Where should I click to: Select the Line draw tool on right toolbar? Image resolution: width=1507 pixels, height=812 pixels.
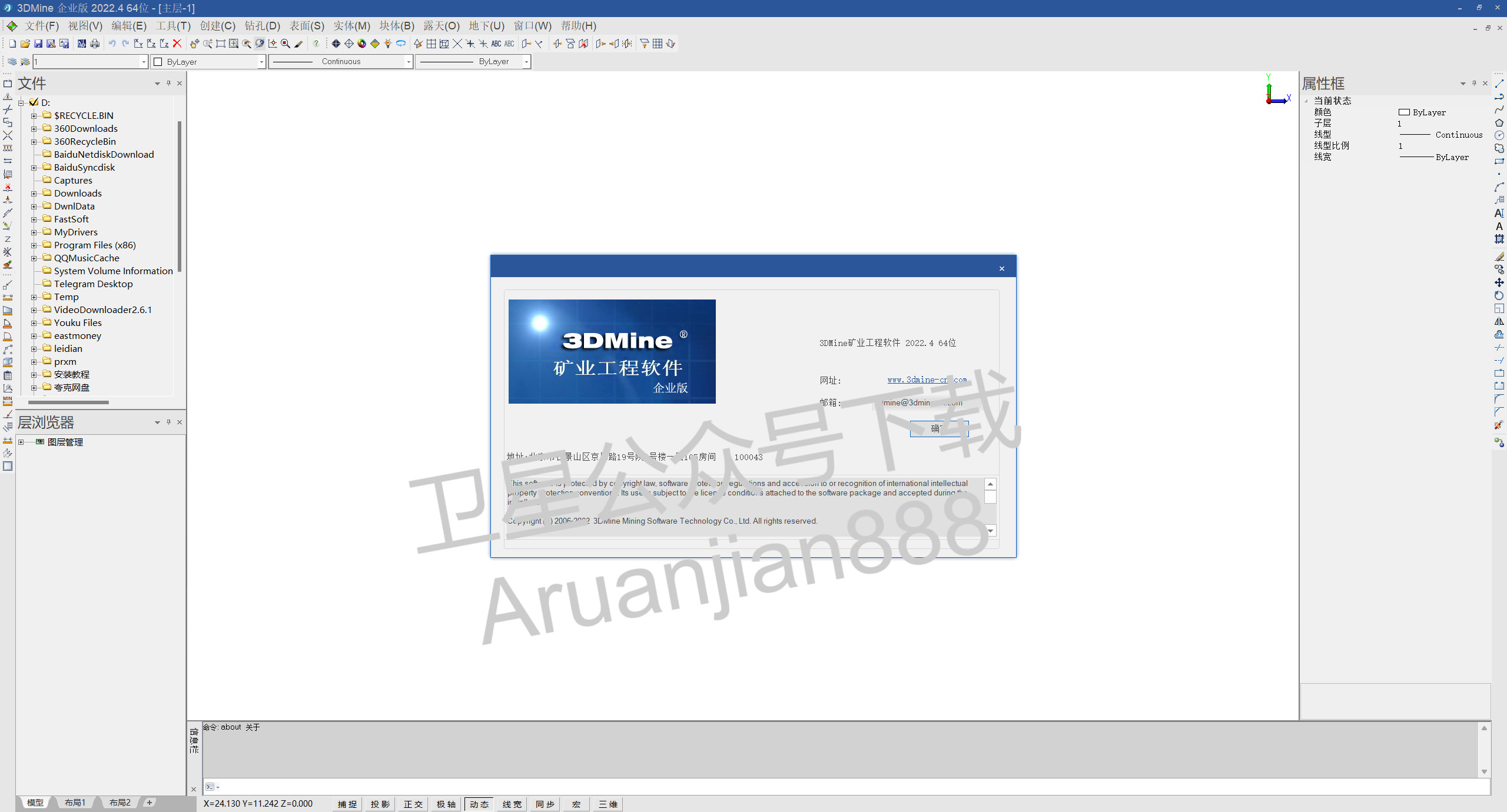point(1499,84)
